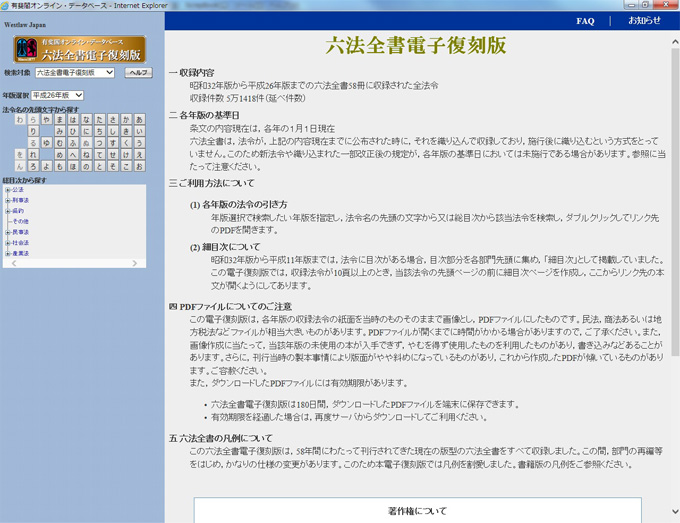680x523 pixels.
Task: Expand the 条約 tree node
Action: (x=7, y=211)
